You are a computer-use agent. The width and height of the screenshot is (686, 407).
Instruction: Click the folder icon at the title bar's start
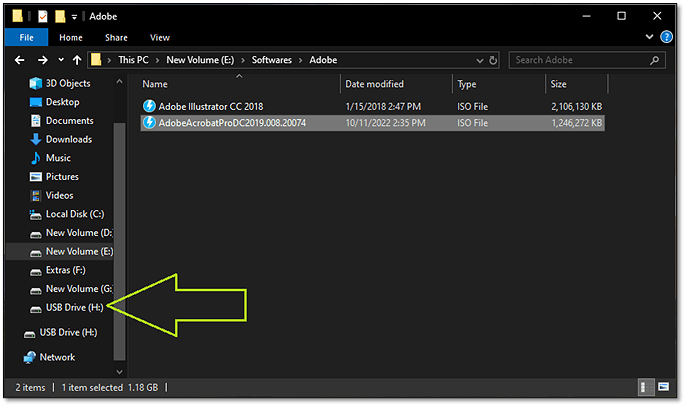click(17, 17)
